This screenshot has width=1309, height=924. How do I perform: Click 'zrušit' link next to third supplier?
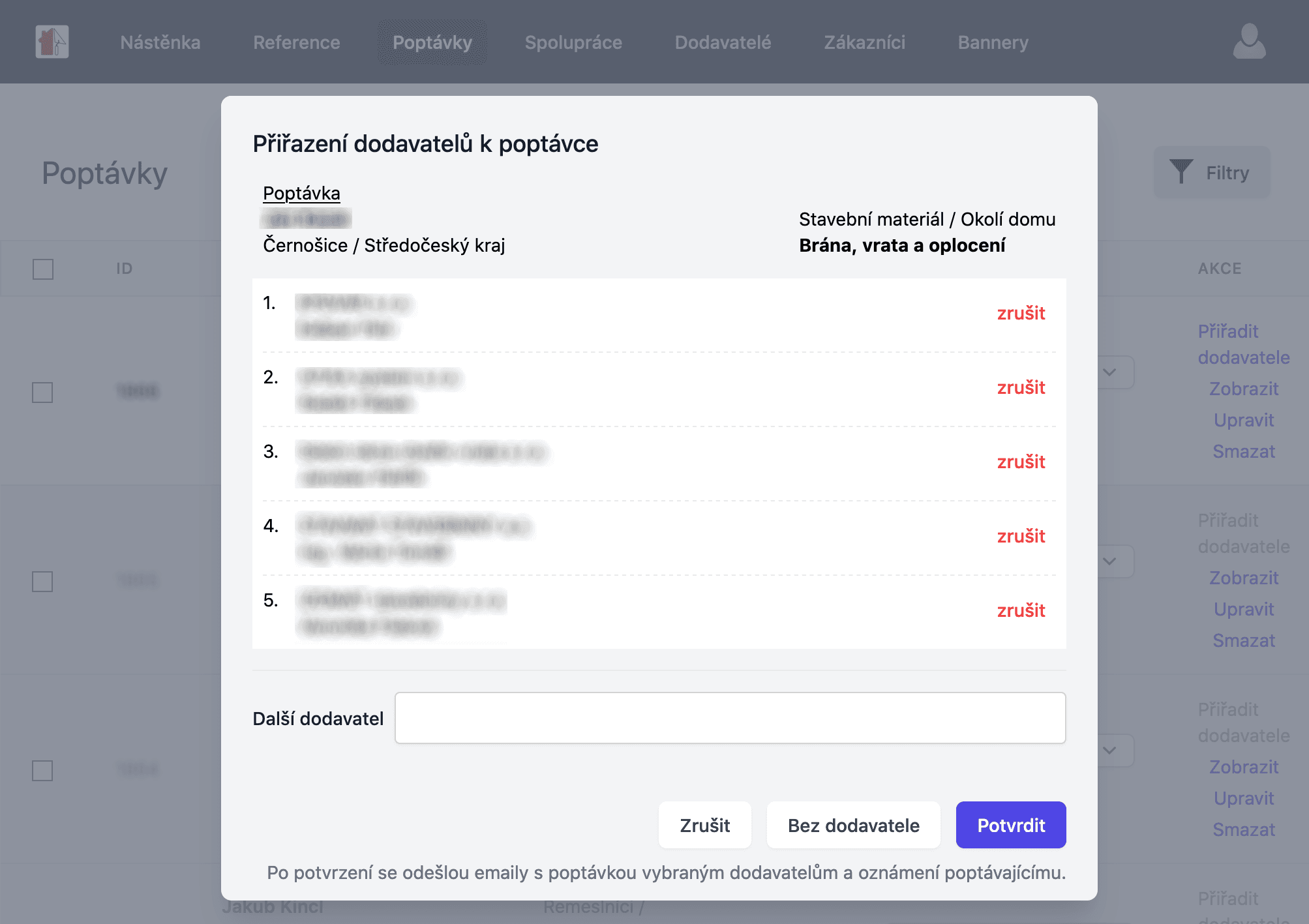(x=1022, y=461)
